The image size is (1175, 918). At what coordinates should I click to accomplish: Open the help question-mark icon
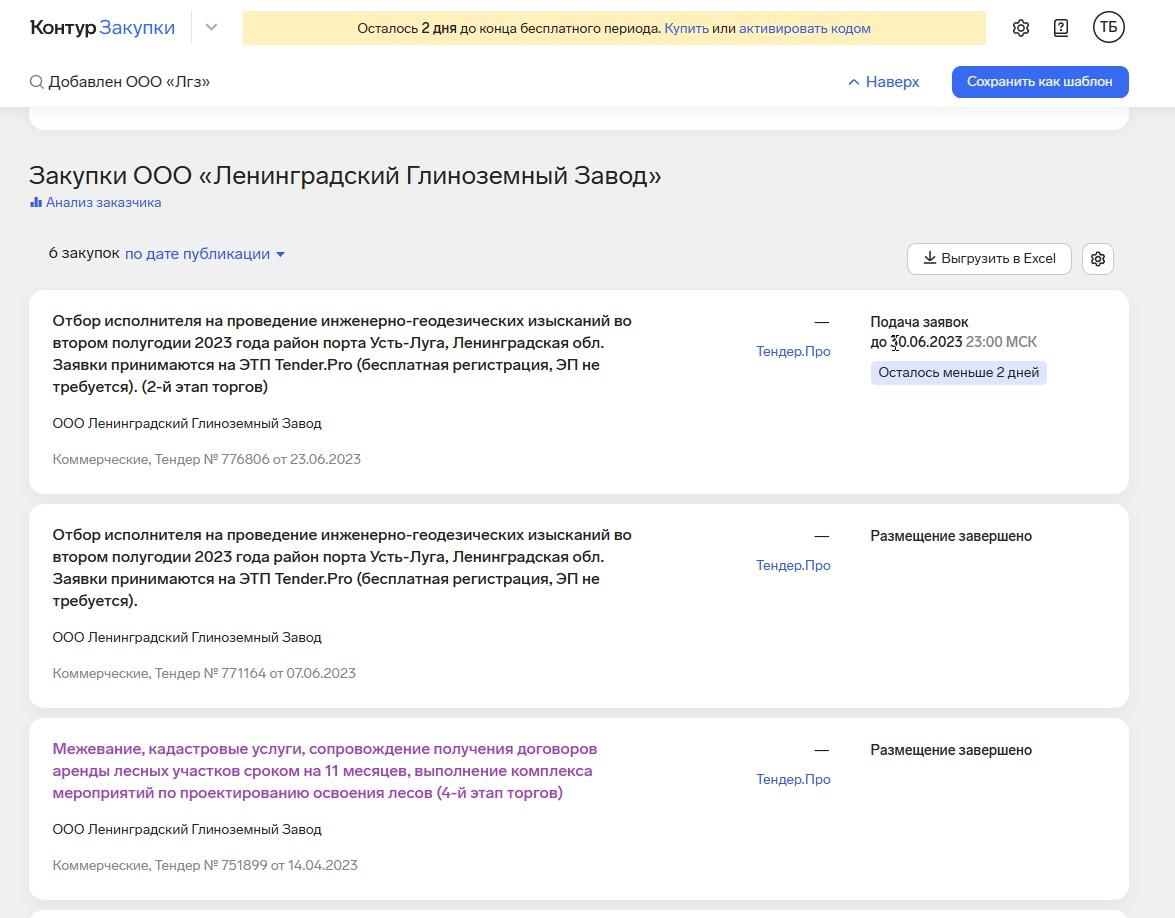[x=1060, y=28]
